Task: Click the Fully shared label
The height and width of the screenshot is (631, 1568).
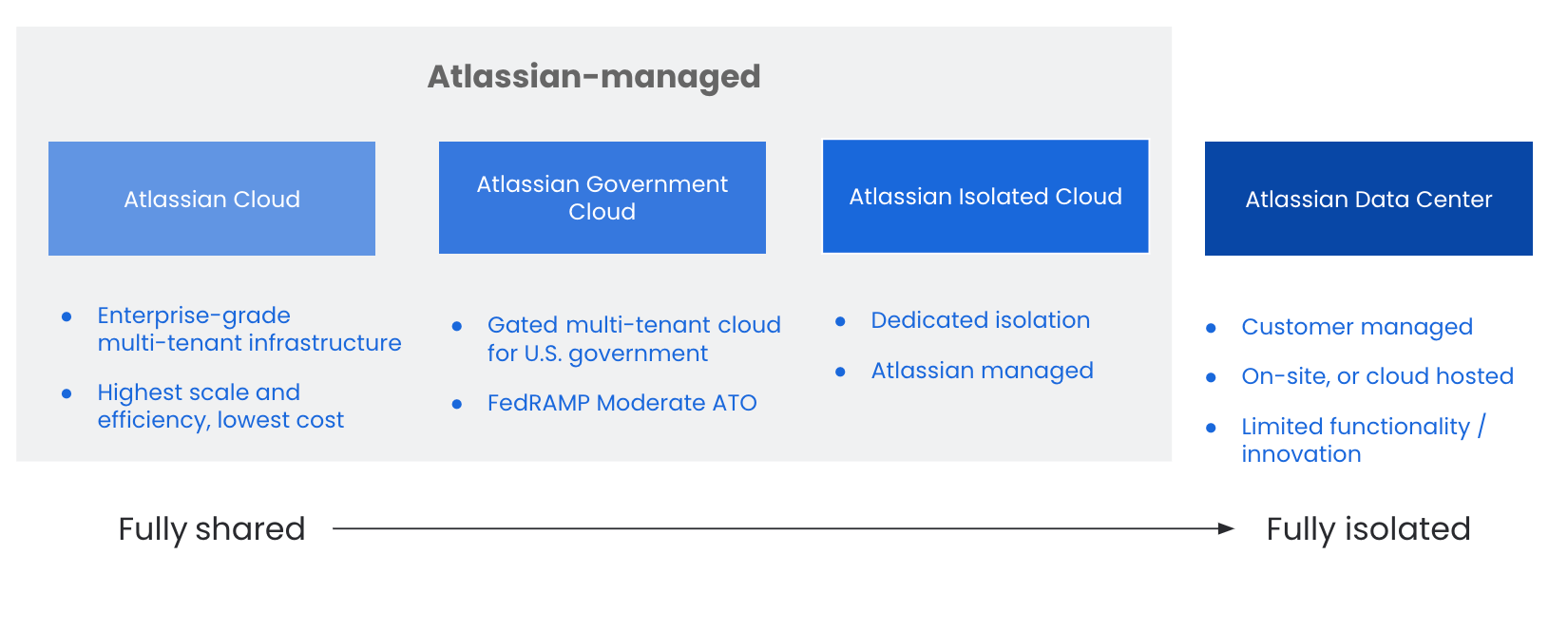Action: [x=212, y=529]
